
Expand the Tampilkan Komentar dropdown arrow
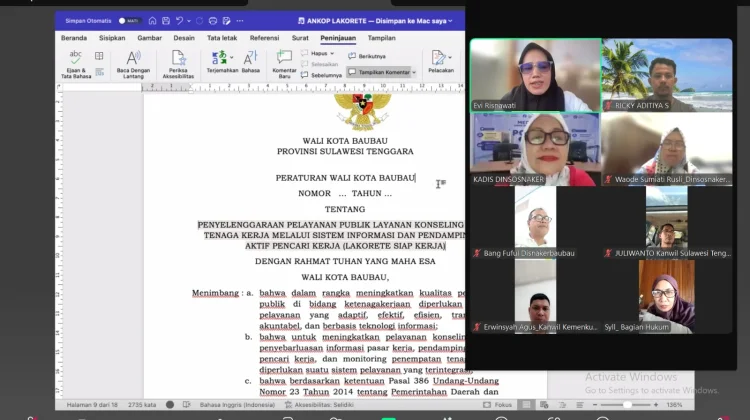point(414,72)
